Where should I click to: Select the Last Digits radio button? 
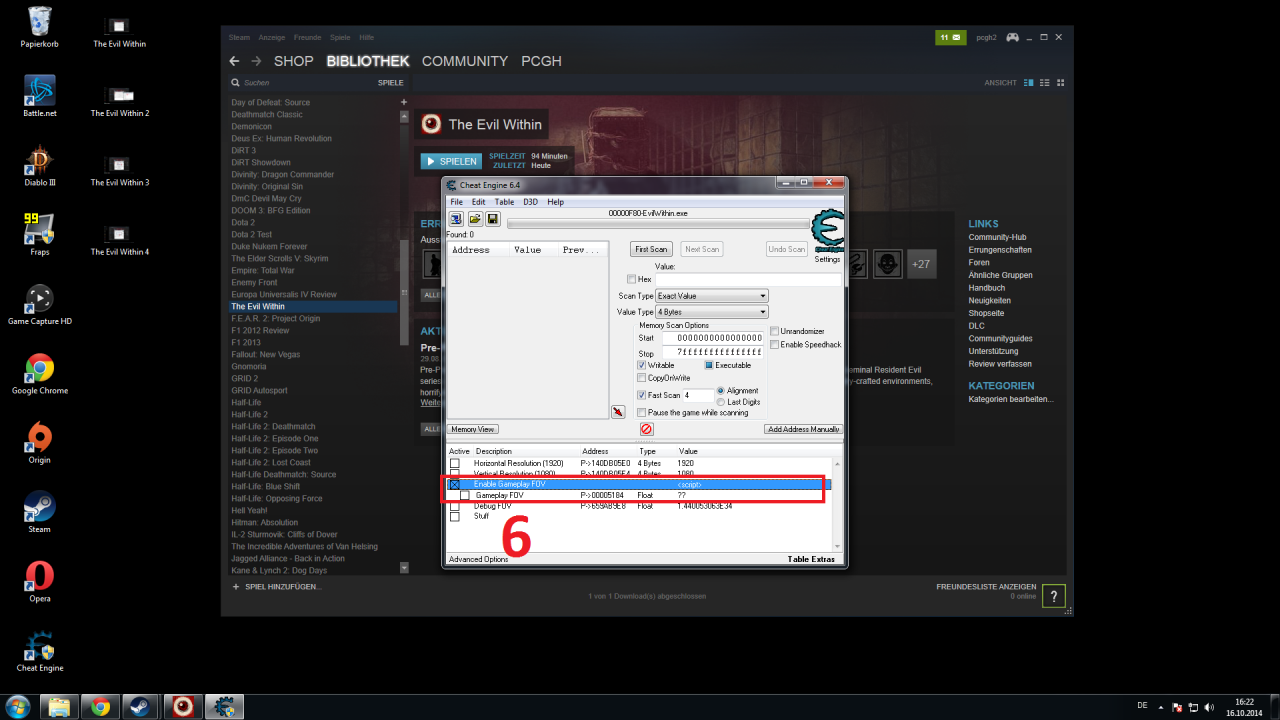tap(722, 401)
